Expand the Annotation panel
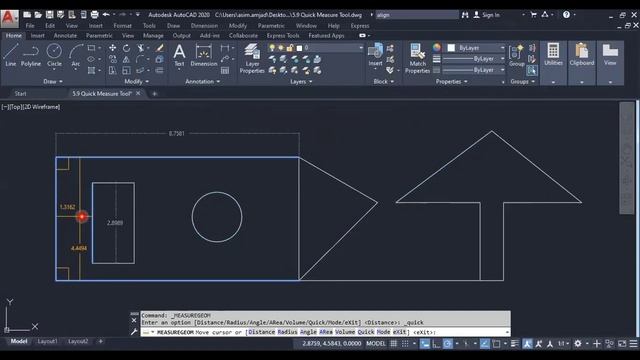 tap(202, 82)
